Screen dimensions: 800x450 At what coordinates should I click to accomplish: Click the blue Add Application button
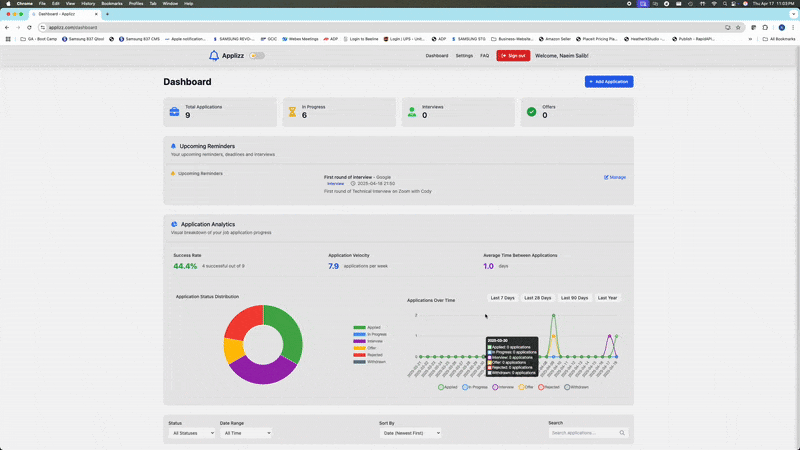coord(609,82)
